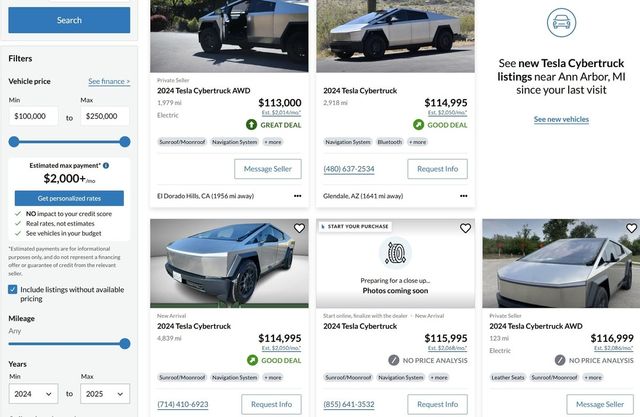This screenshot has width=640, height=417.
Task: Expand '+ more' features on $113,000 Cybertruck AWD
Action: coord(273,142)
